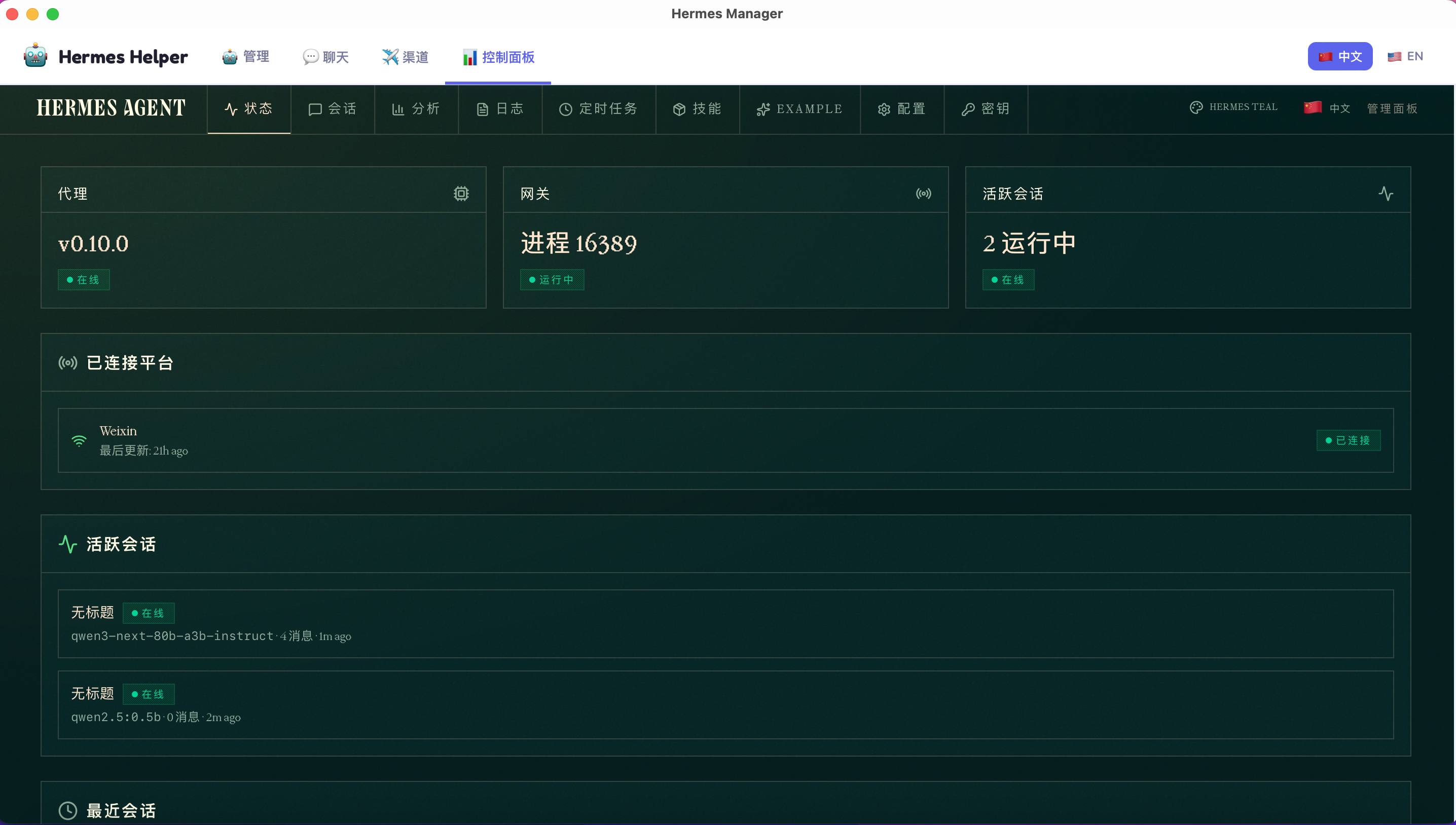This screenshot has height=825, width=1456.
Task: Click the 已连接平台 section heading
Action: tap(130, 363)
